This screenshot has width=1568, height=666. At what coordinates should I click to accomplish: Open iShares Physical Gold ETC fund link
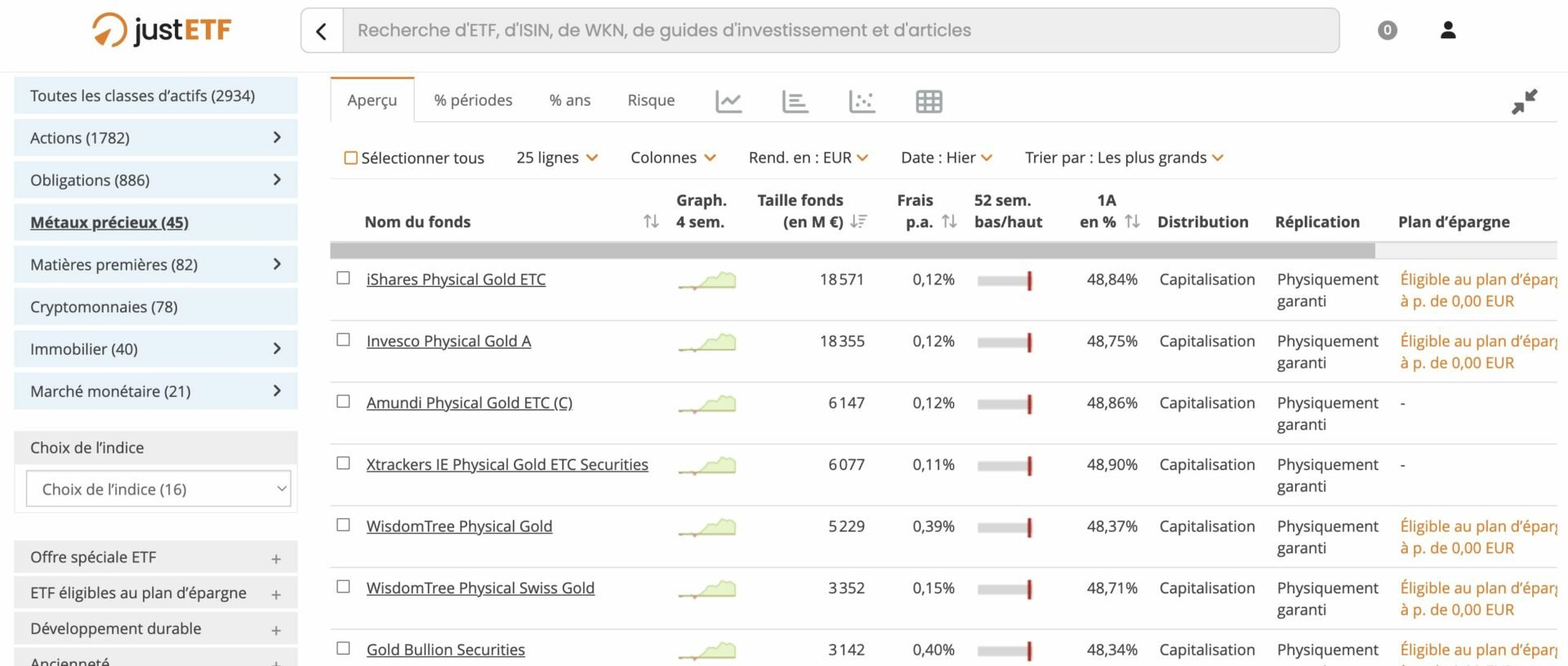456,279
